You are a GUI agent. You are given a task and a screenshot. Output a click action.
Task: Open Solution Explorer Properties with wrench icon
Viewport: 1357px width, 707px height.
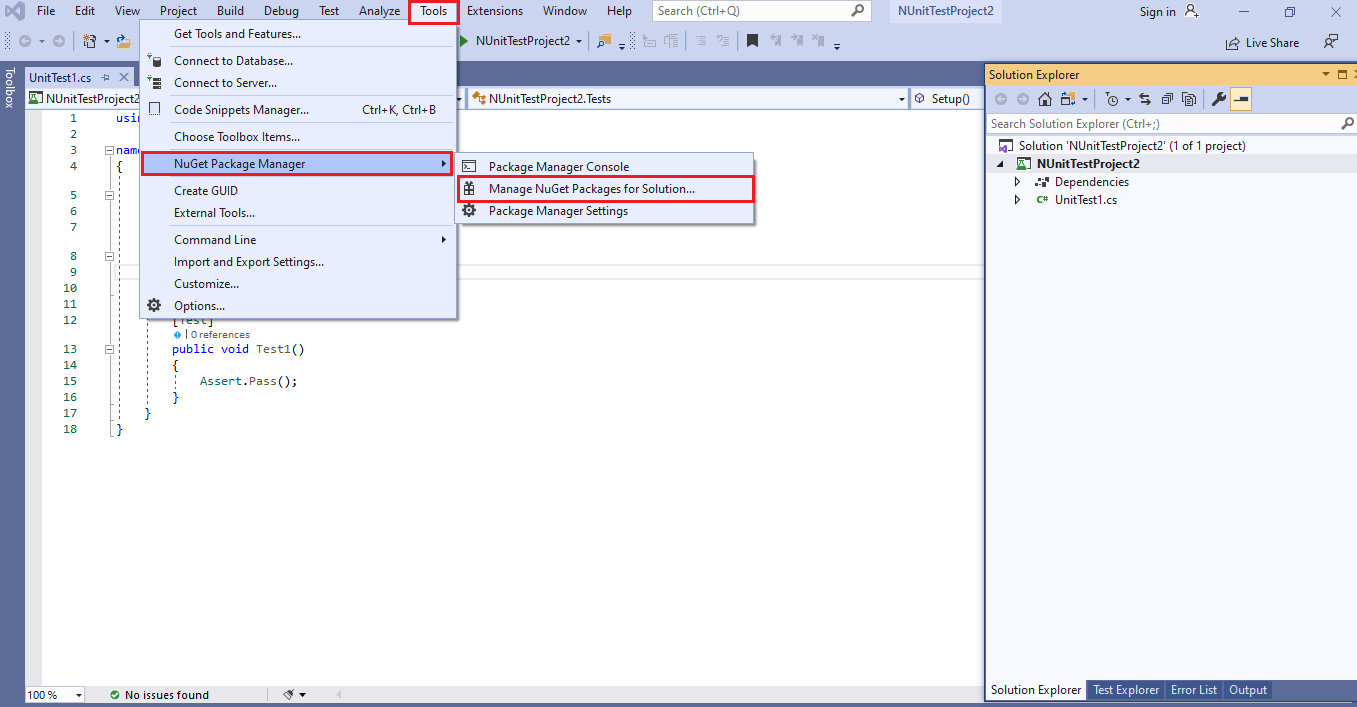(x=1220, y=99)
